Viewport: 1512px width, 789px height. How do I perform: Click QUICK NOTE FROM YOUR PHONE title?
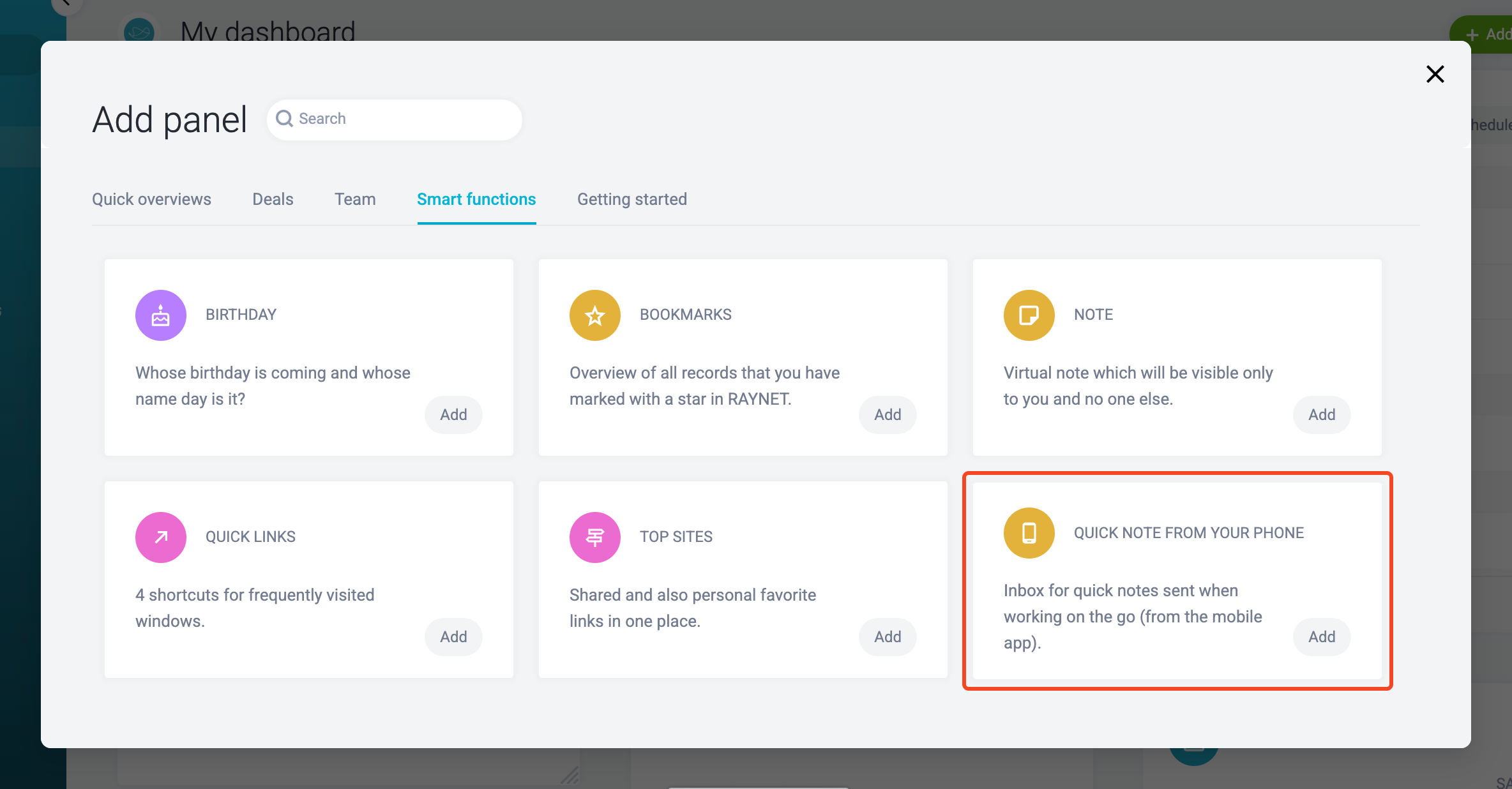coord(1189,533)
